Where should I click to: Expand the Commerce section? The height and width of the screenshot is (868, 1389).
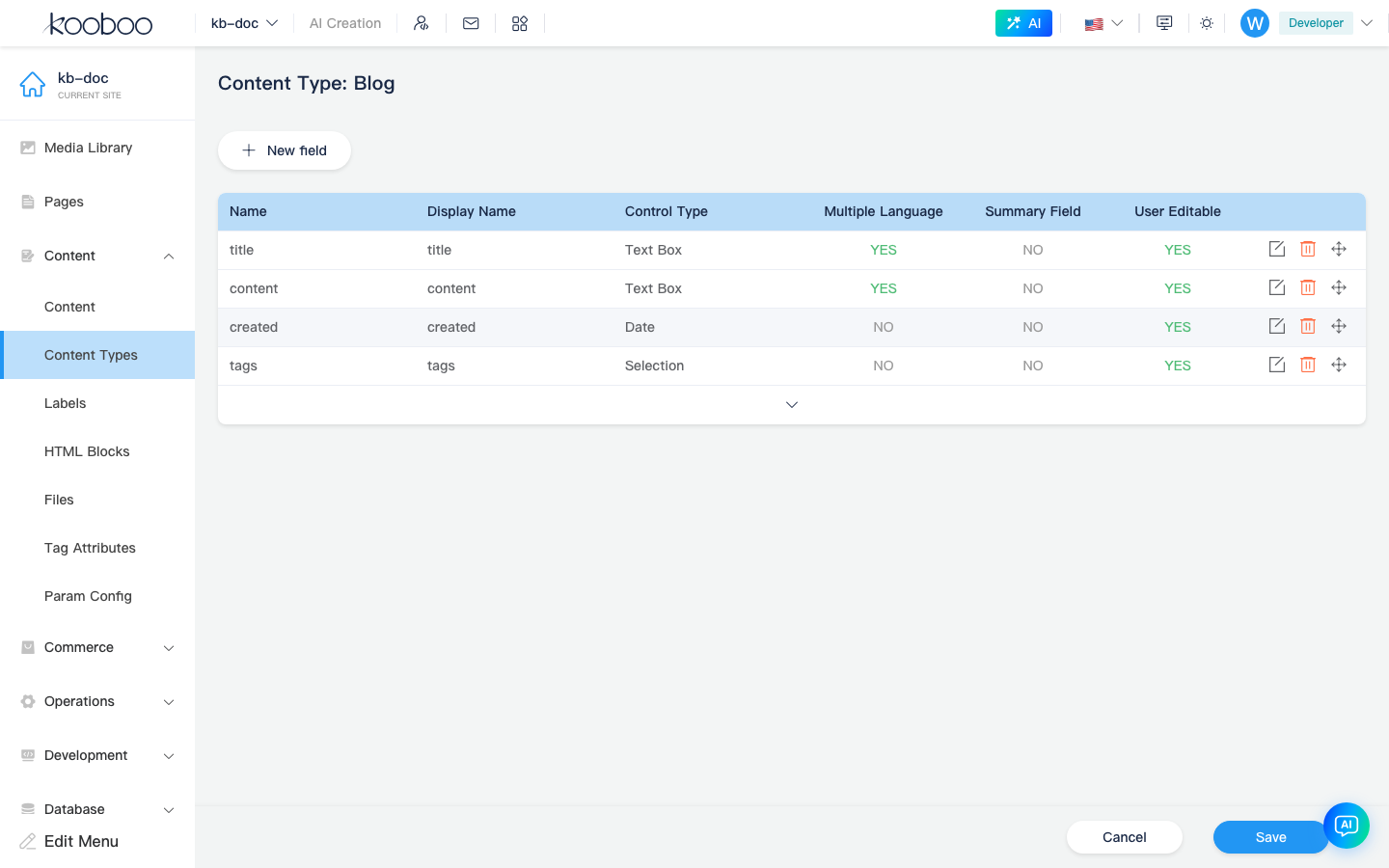click(97, 647)
